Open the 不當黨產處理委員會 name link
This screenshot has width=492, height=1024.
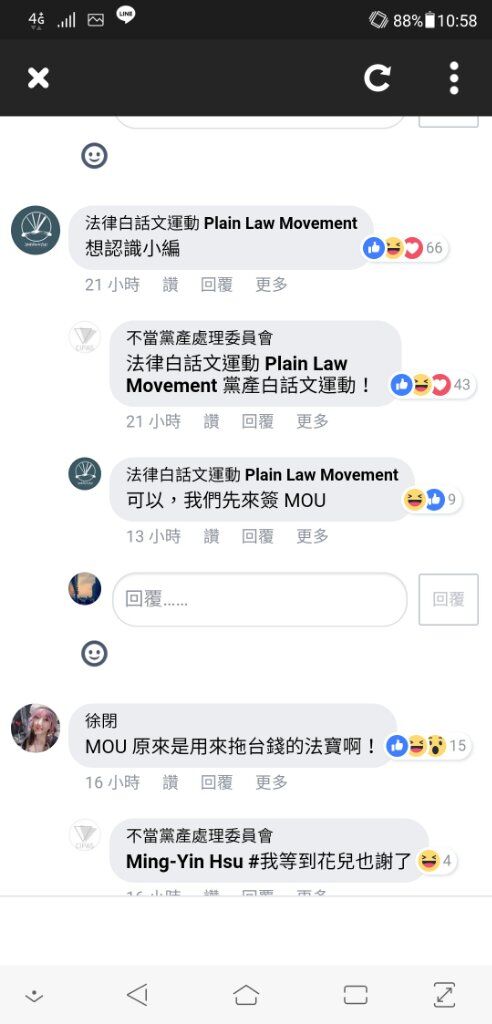pos(199,338)
